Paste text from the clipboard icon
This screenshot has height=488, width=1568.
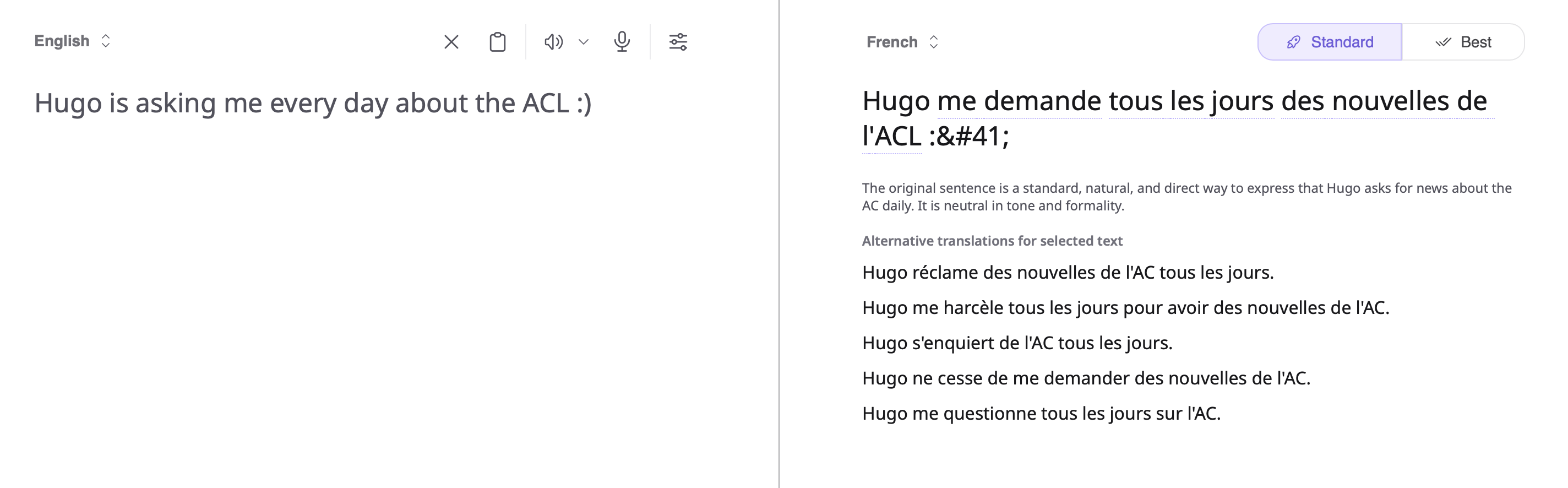coord(497,42)
